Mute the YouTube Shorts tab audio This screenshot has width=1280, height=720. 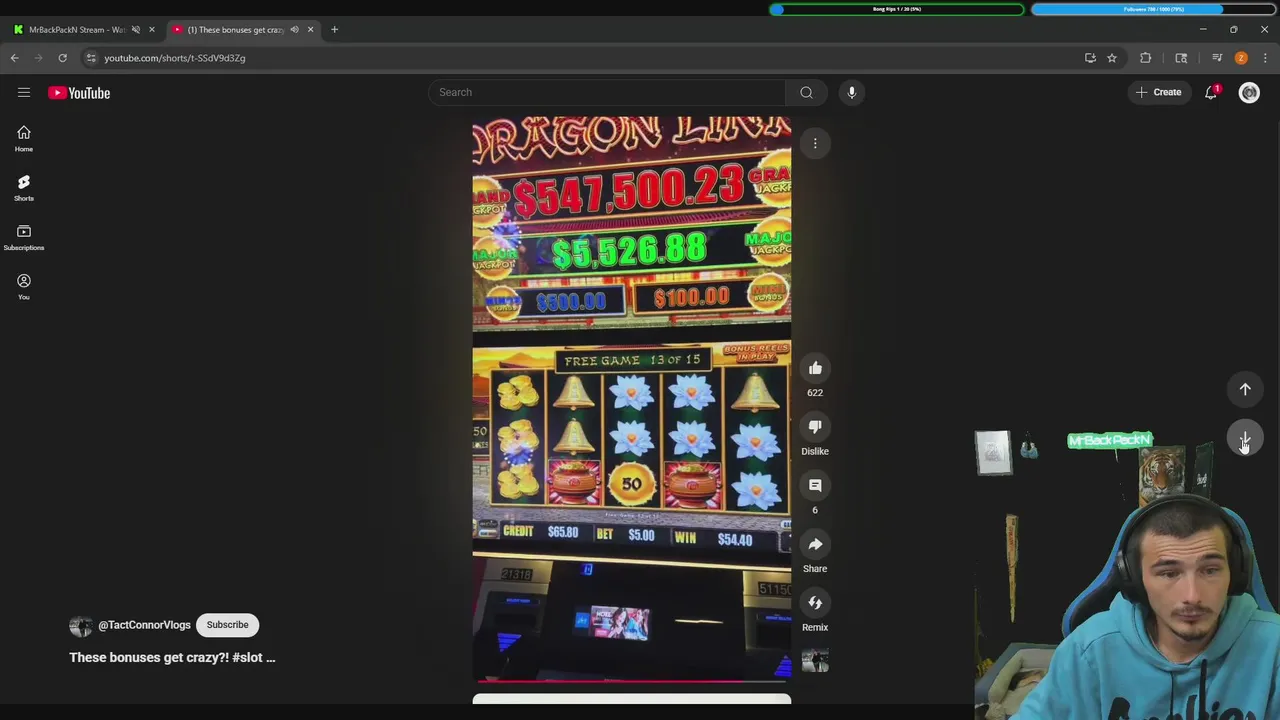point(294,30)
